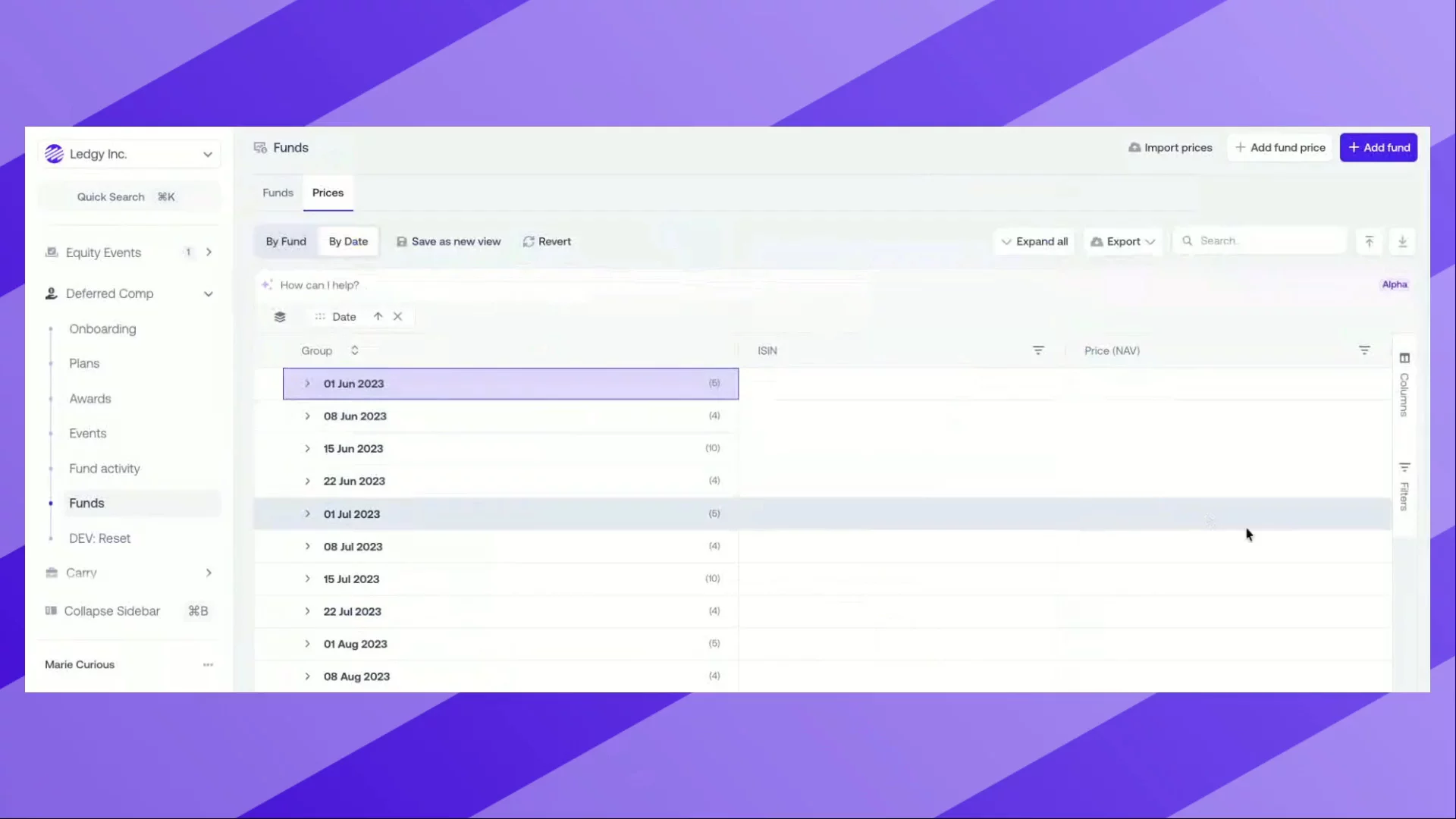Click the row grouping layers icon
The width and height of the screenshot is (1456, 819).
tap(280, 317)
